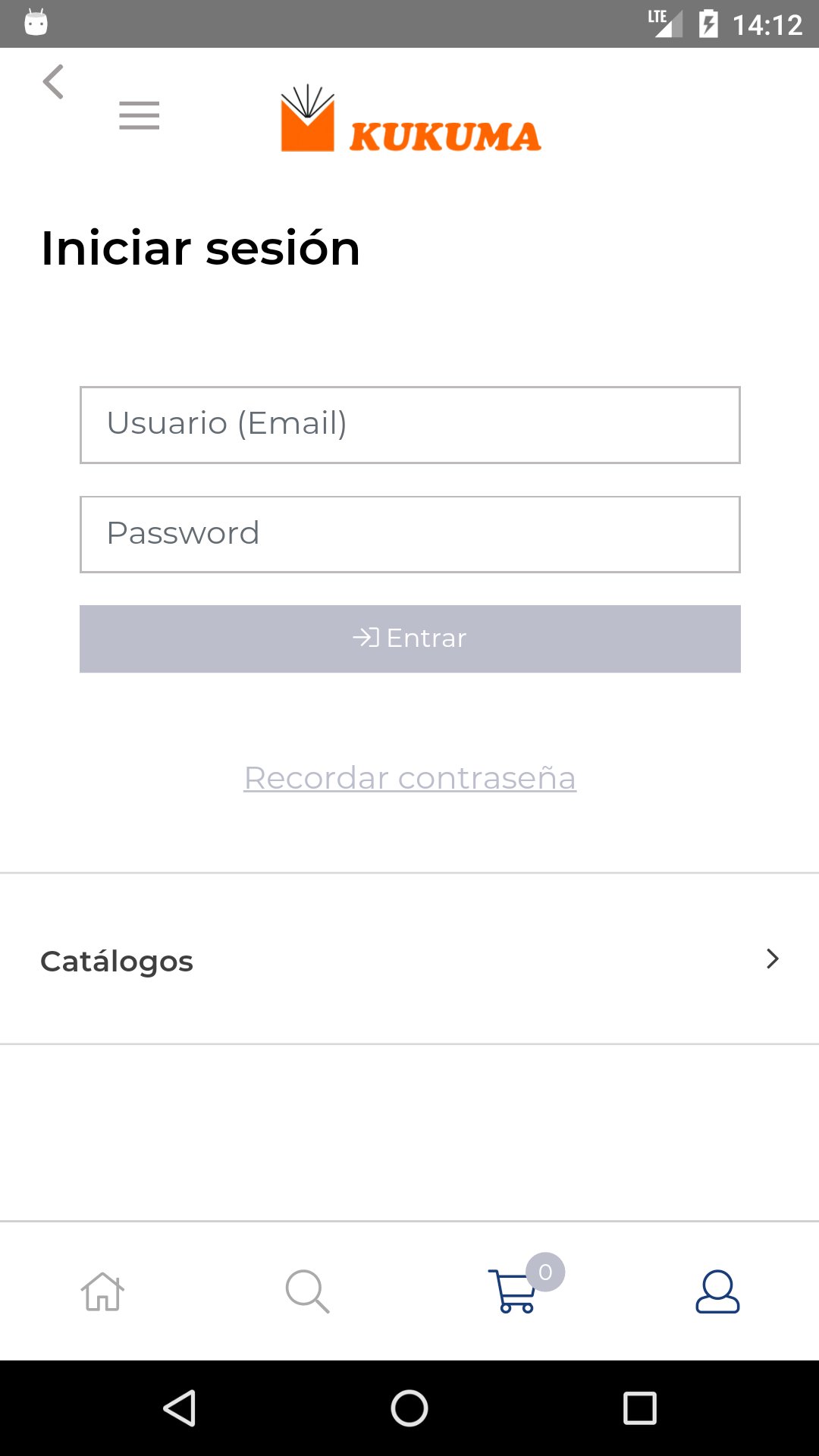Open the shopping cart icon
Screen dimensions: 819x1456
coord(513,1291)
